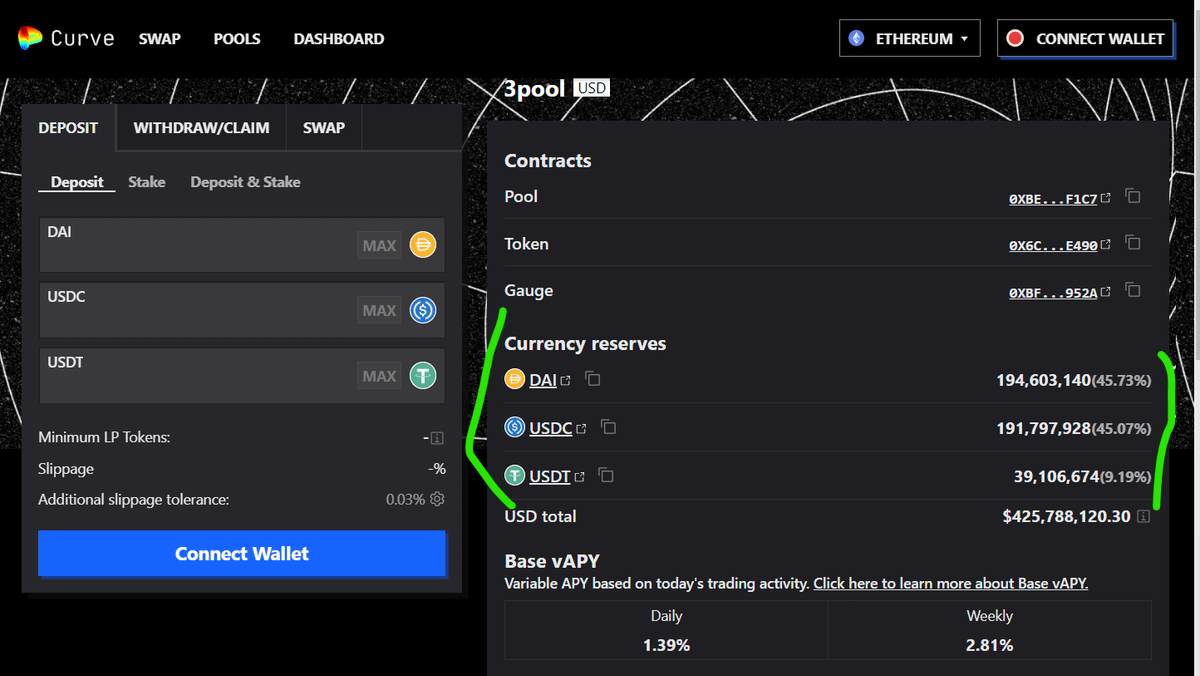The height and width of the screenshot is (676, 1200).
Task: Copy the DAI token address
Action: (593, 380)
